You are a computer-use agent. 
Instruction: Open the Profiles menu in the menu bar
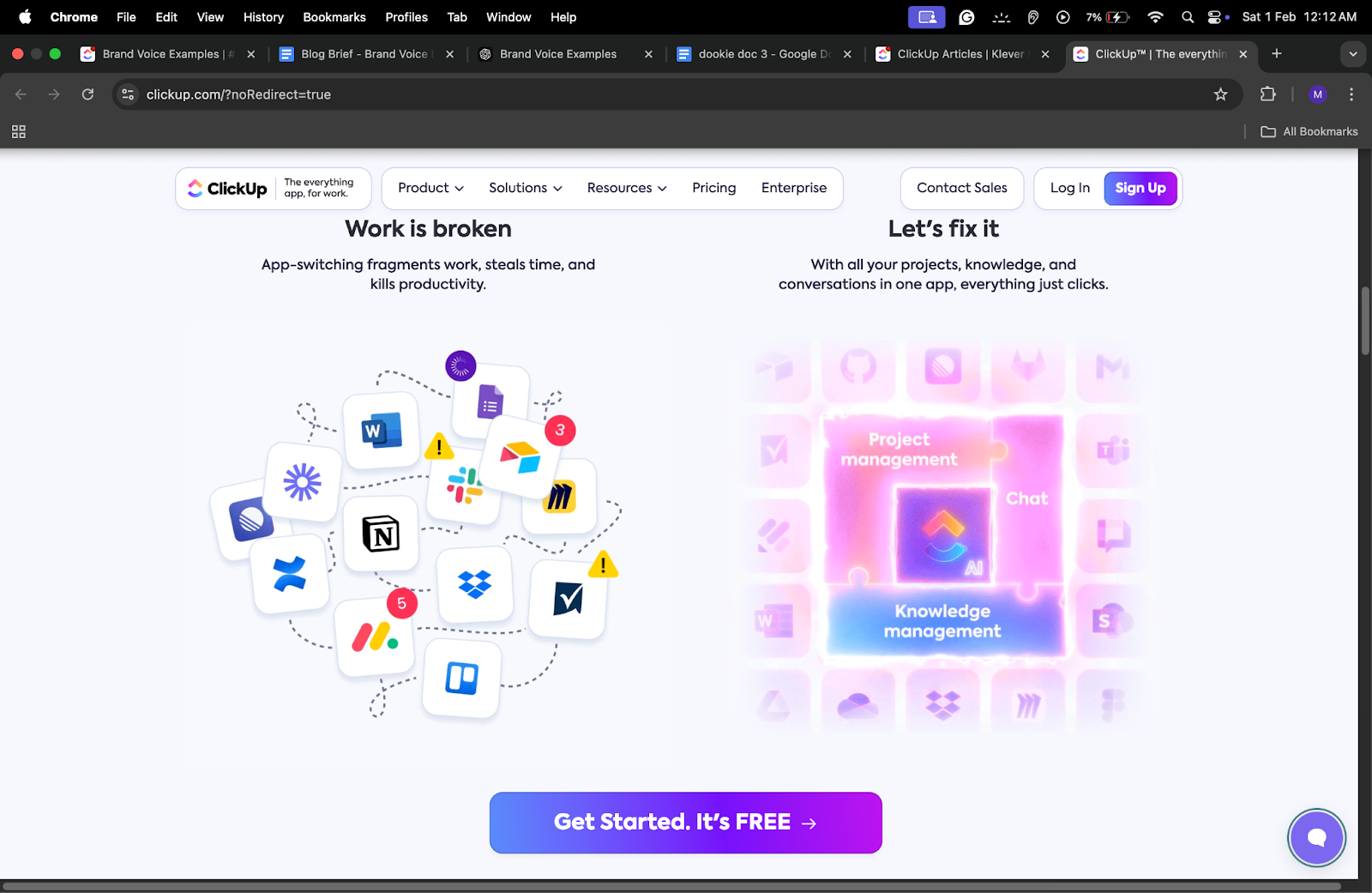[406, 17]
